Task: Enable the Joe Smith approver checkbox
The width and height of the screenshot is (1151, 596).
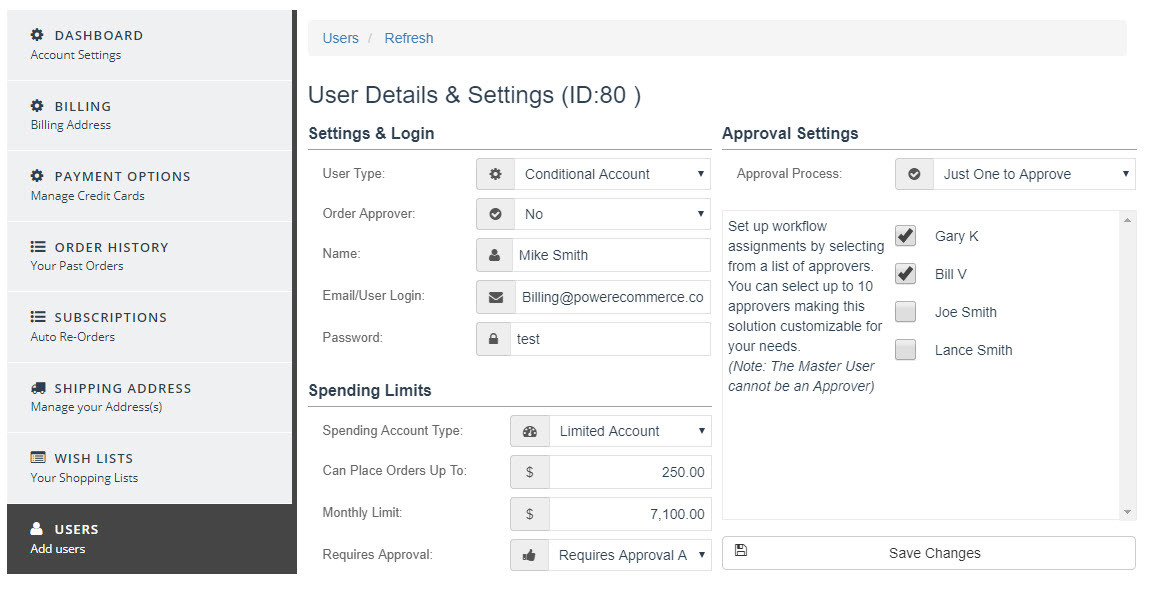Action: point(905,312)
